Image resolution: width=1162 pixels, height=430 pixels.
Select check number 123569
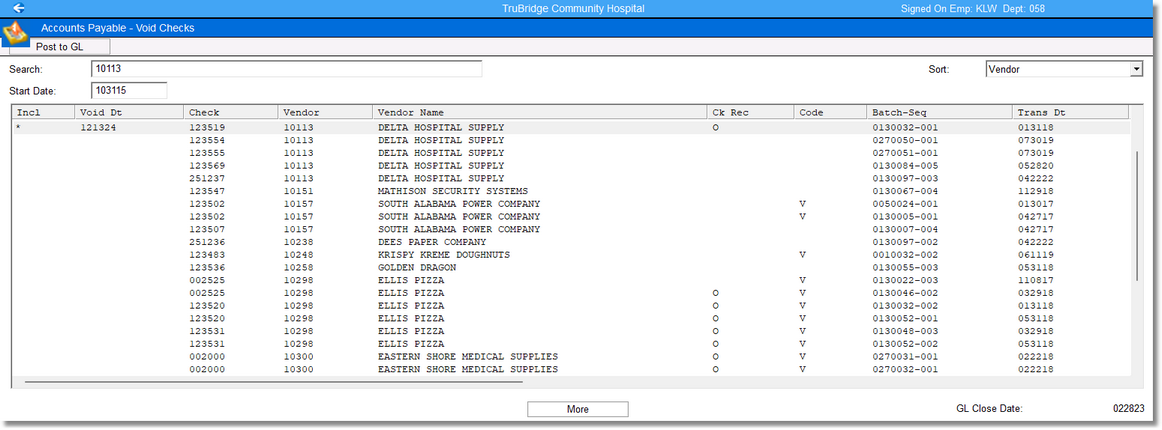(205, 165)
